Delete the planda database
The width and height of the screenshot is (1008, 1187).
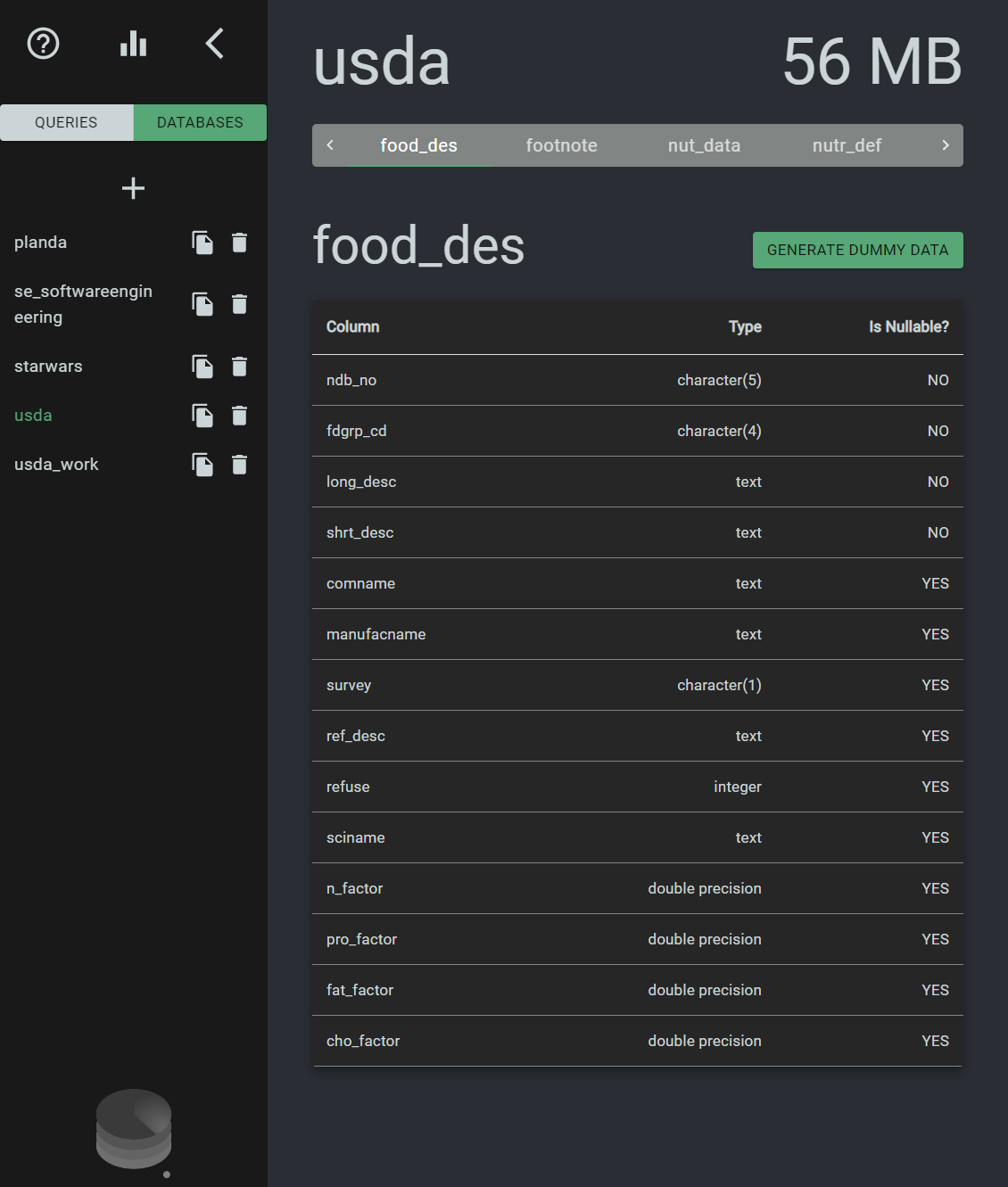(x=239, y=243)
